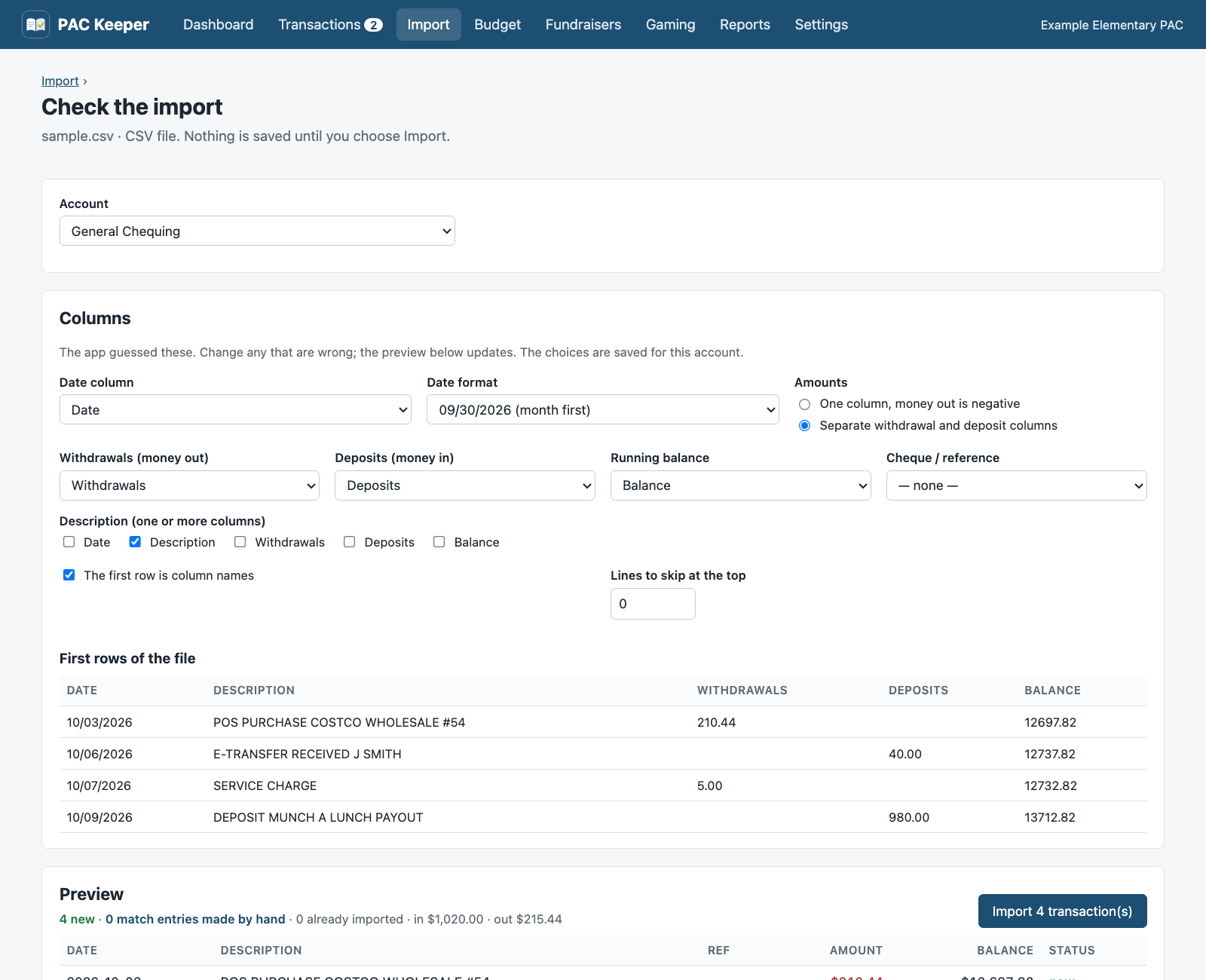The image size is (1206, 980).
Task: Click the Transactions count badge 2
Action: pos(373,25)
